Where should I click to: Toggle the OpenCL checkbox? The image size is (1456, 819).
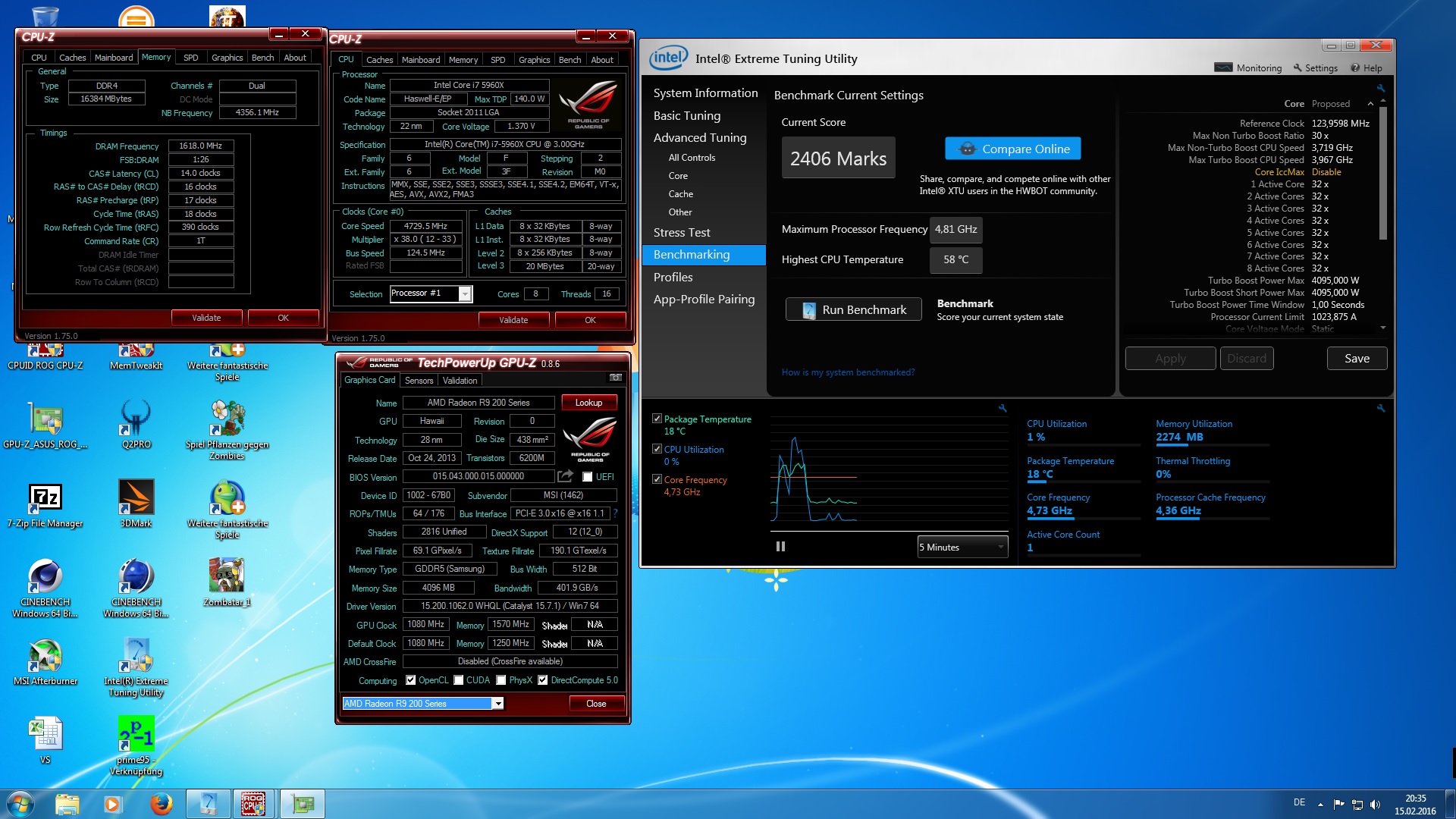point(410,680)
